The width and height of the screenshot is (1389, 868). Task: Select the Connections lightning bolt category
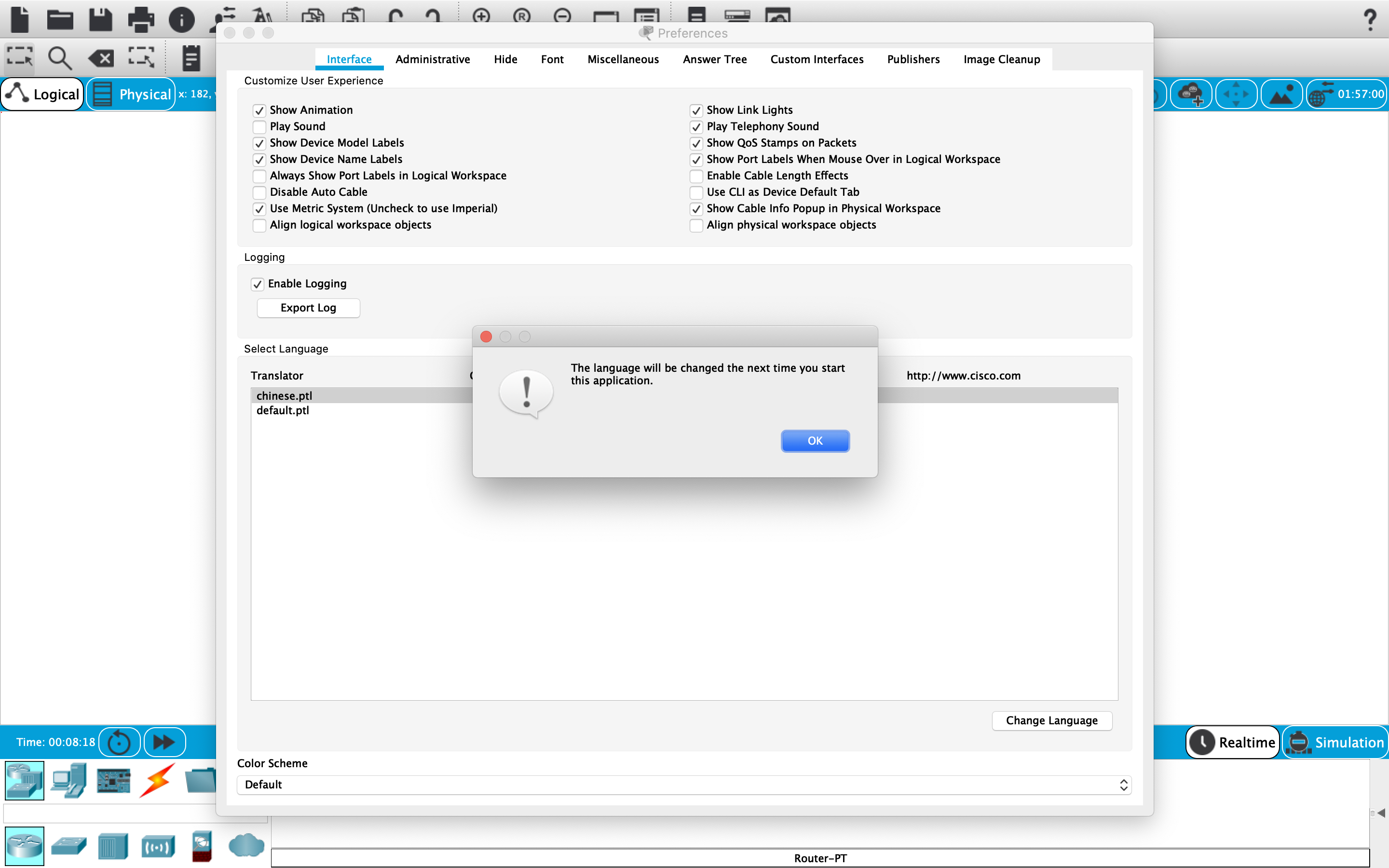pyautogui.click(x=157, y=780)
